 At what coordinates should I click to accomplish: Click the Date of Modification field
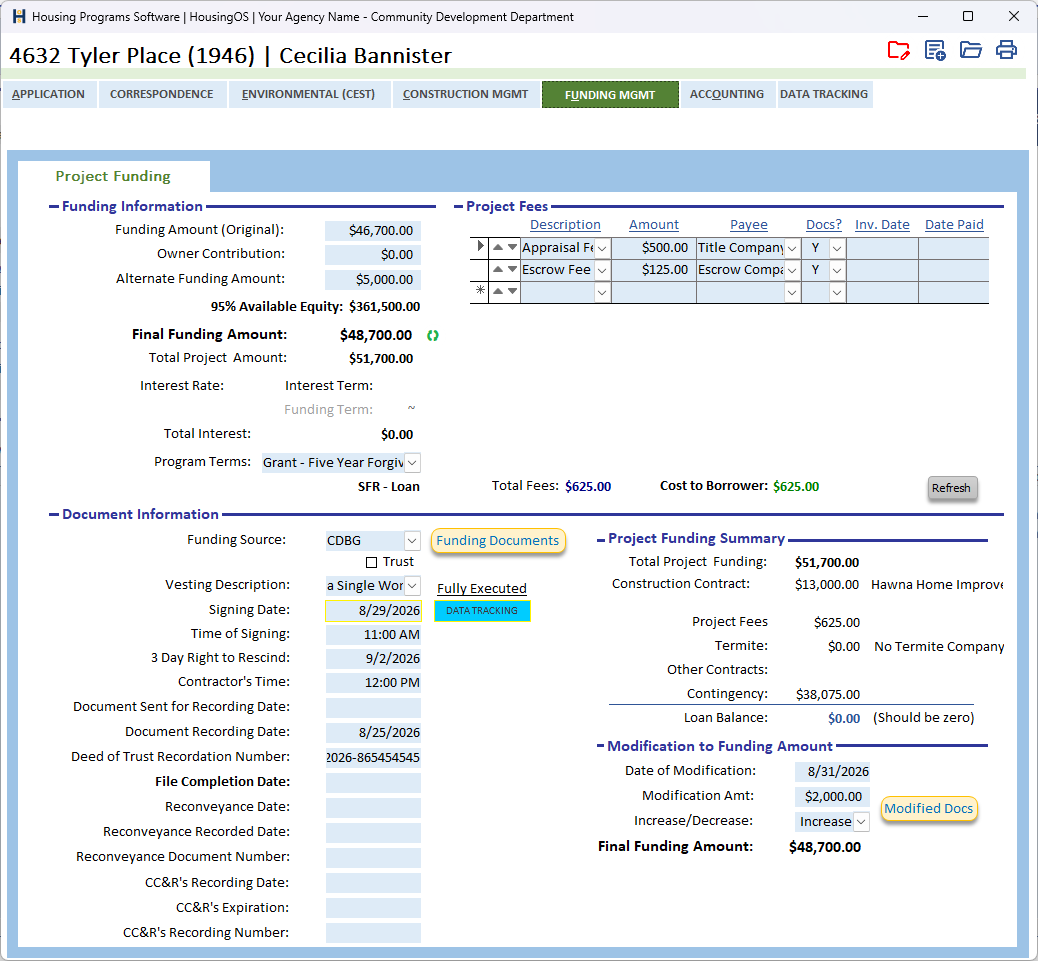[x=833, y=772]
